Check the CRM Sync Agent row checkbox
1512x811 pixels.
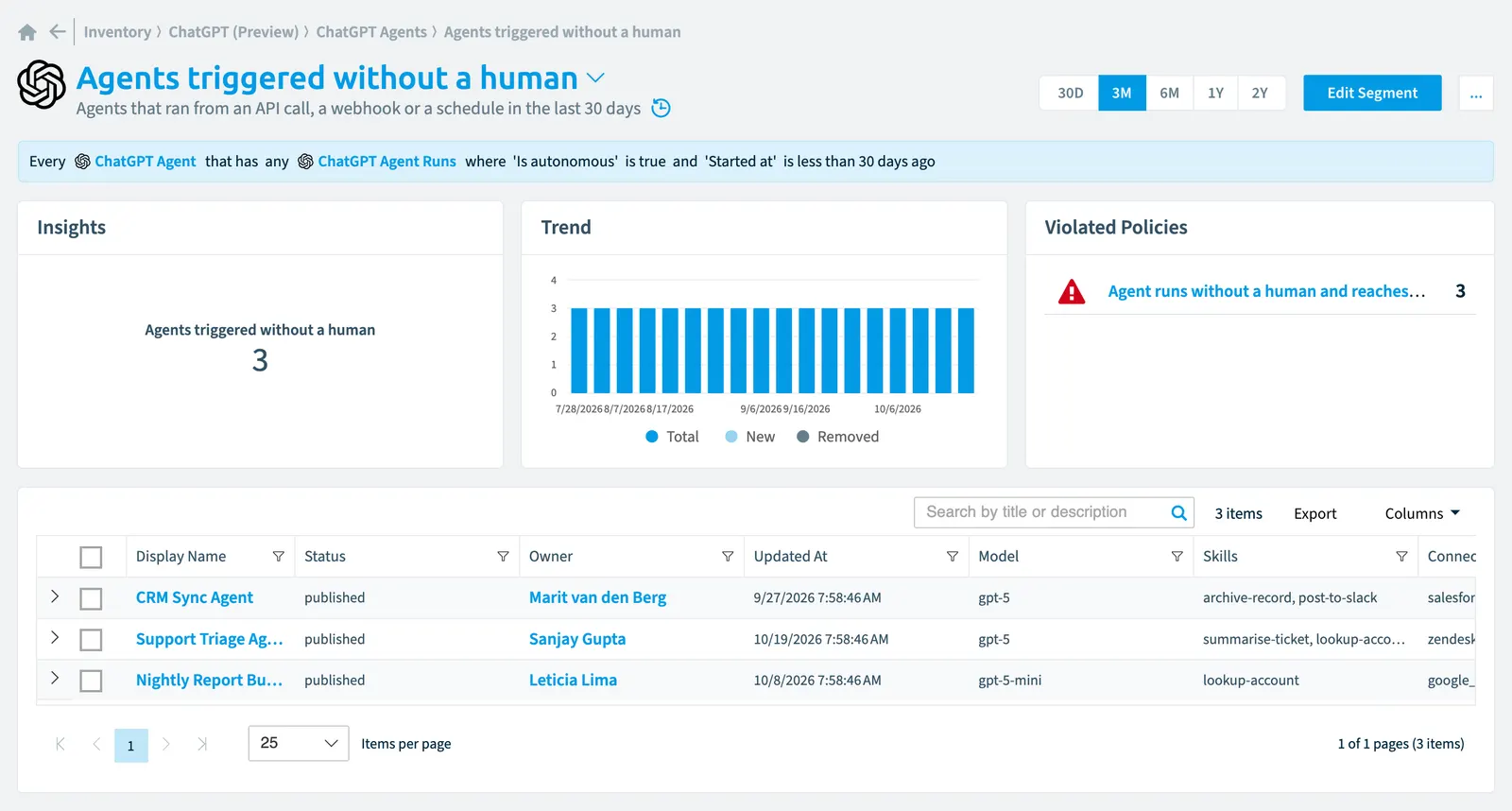coord(91,598)
